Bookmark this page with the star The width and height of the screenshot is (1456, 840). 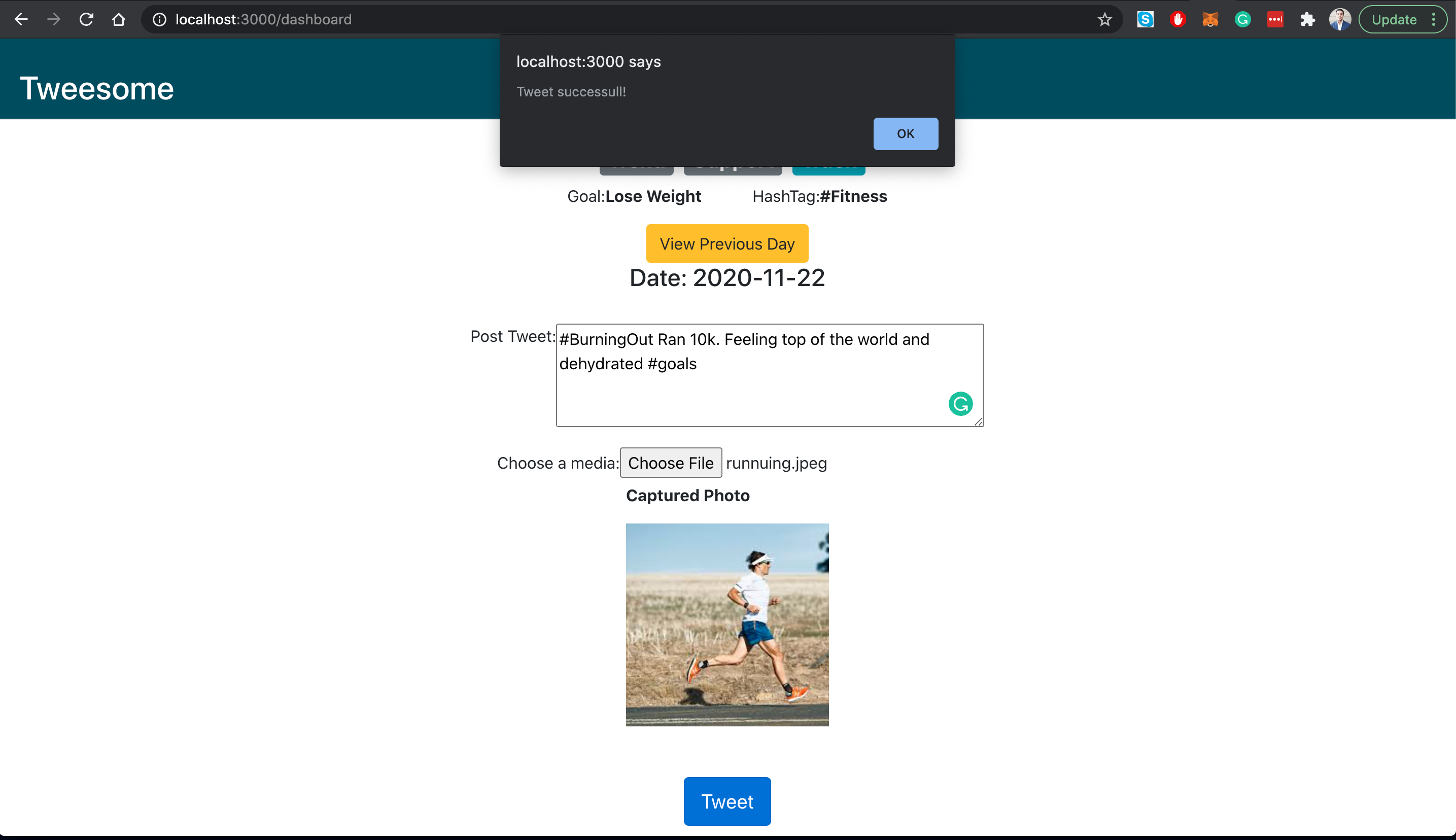(1104, 20)
